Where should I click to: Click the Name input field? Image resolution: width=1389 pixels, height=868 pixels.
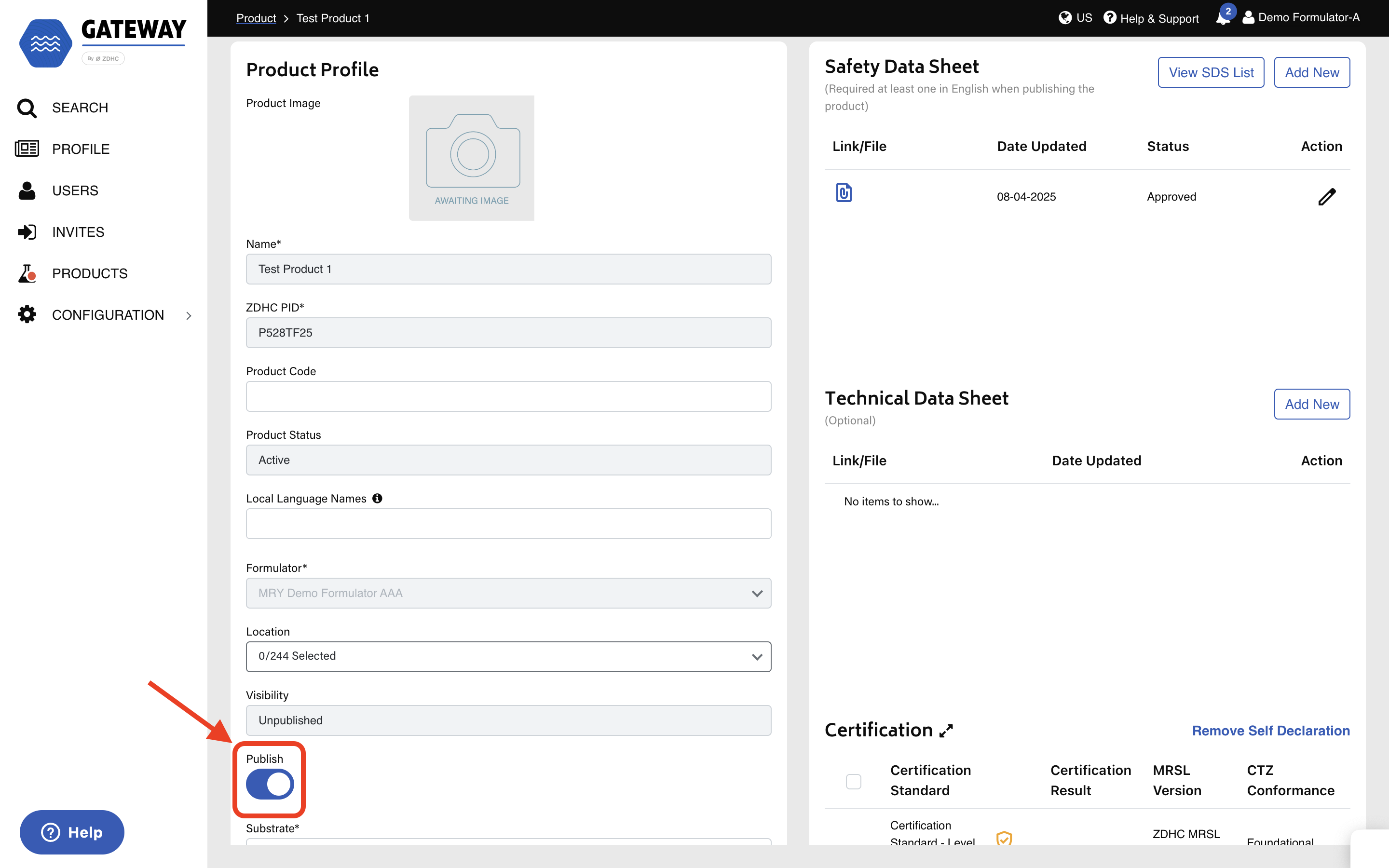coord(508,269)
